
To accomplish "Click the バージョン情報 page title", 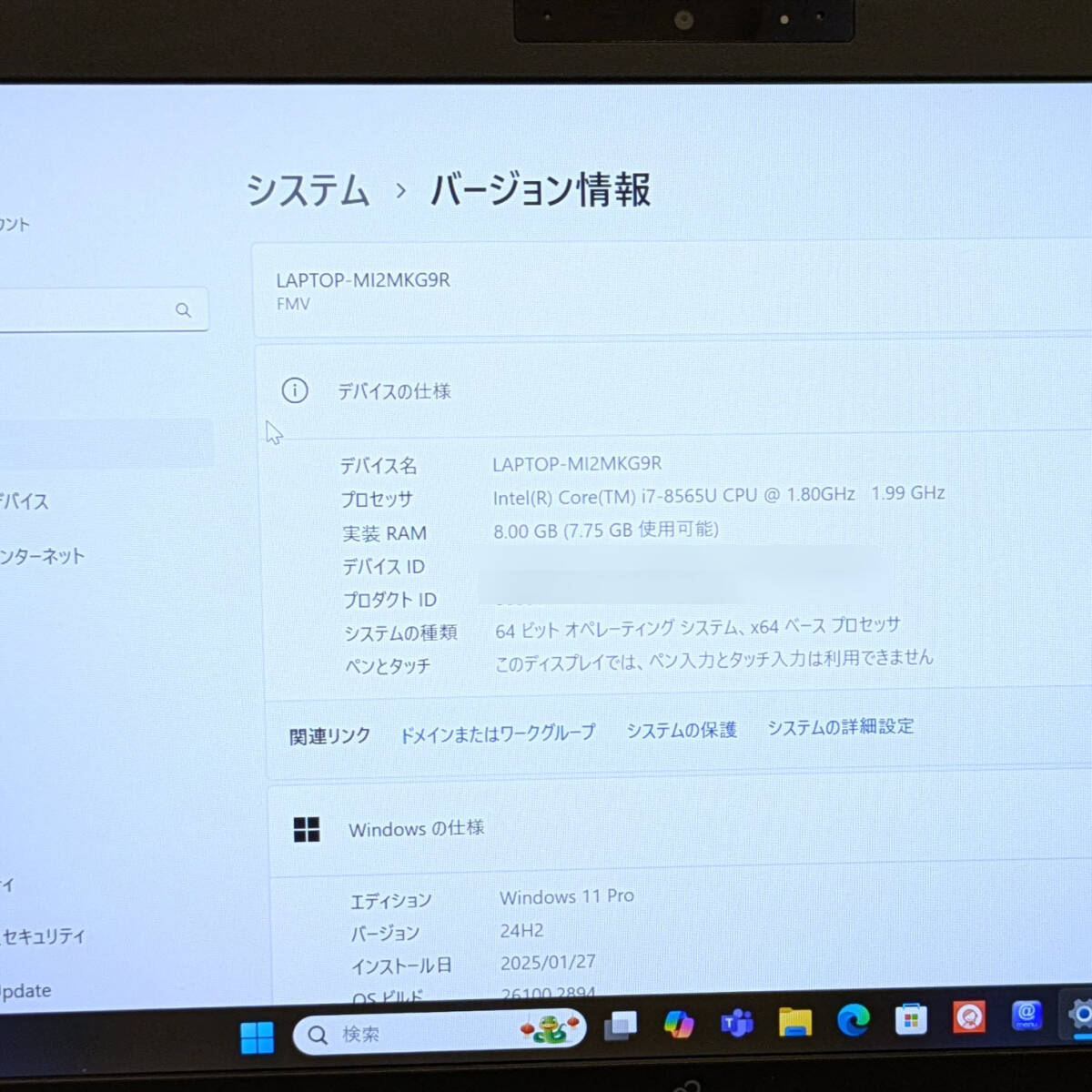I will 540,189.
